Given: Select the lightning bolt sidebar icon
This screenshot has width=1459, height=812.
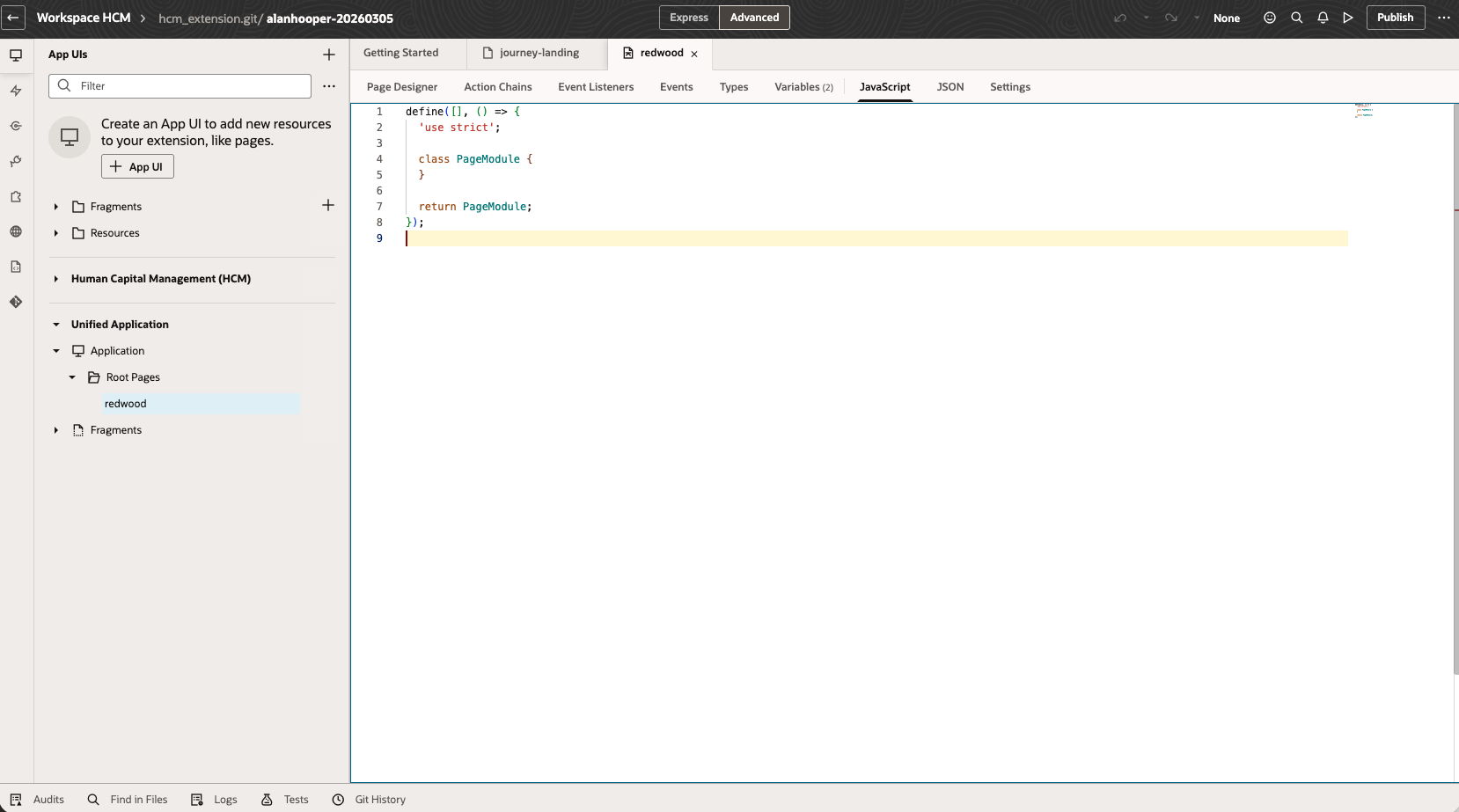Looking at the screenshot, I should [16, 91].
